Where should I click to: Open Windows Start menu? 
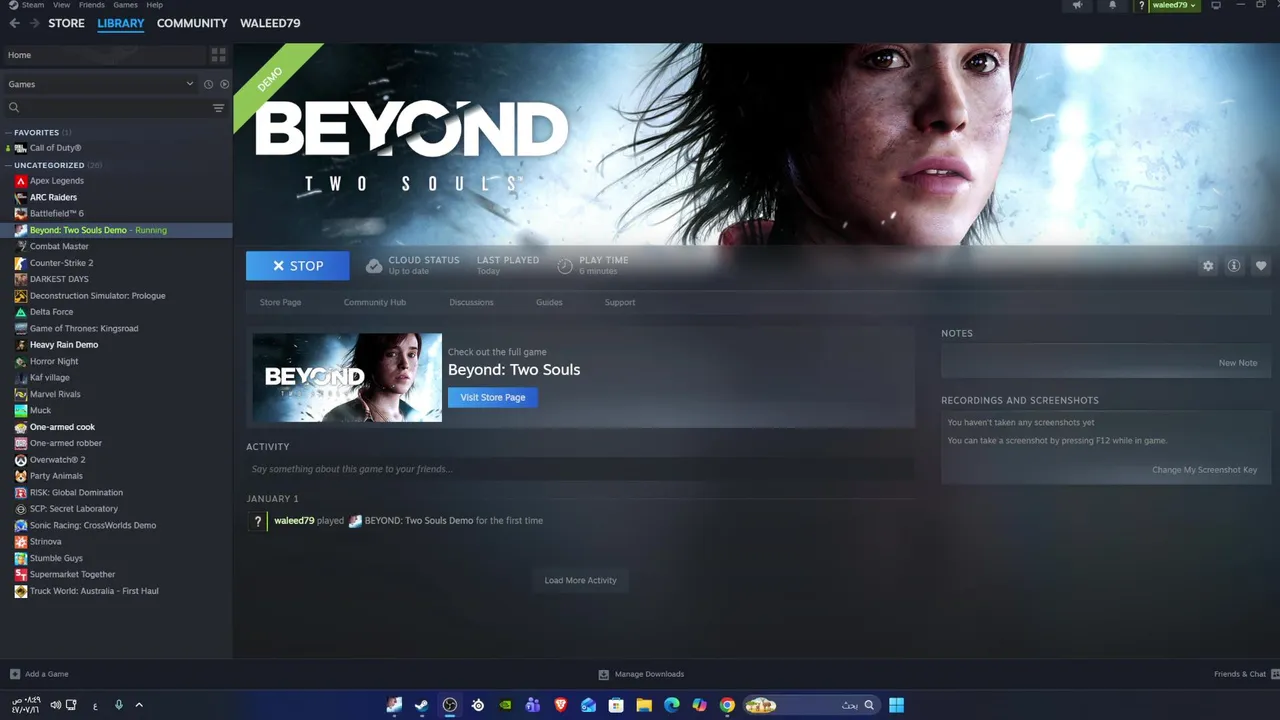(897, 705)
